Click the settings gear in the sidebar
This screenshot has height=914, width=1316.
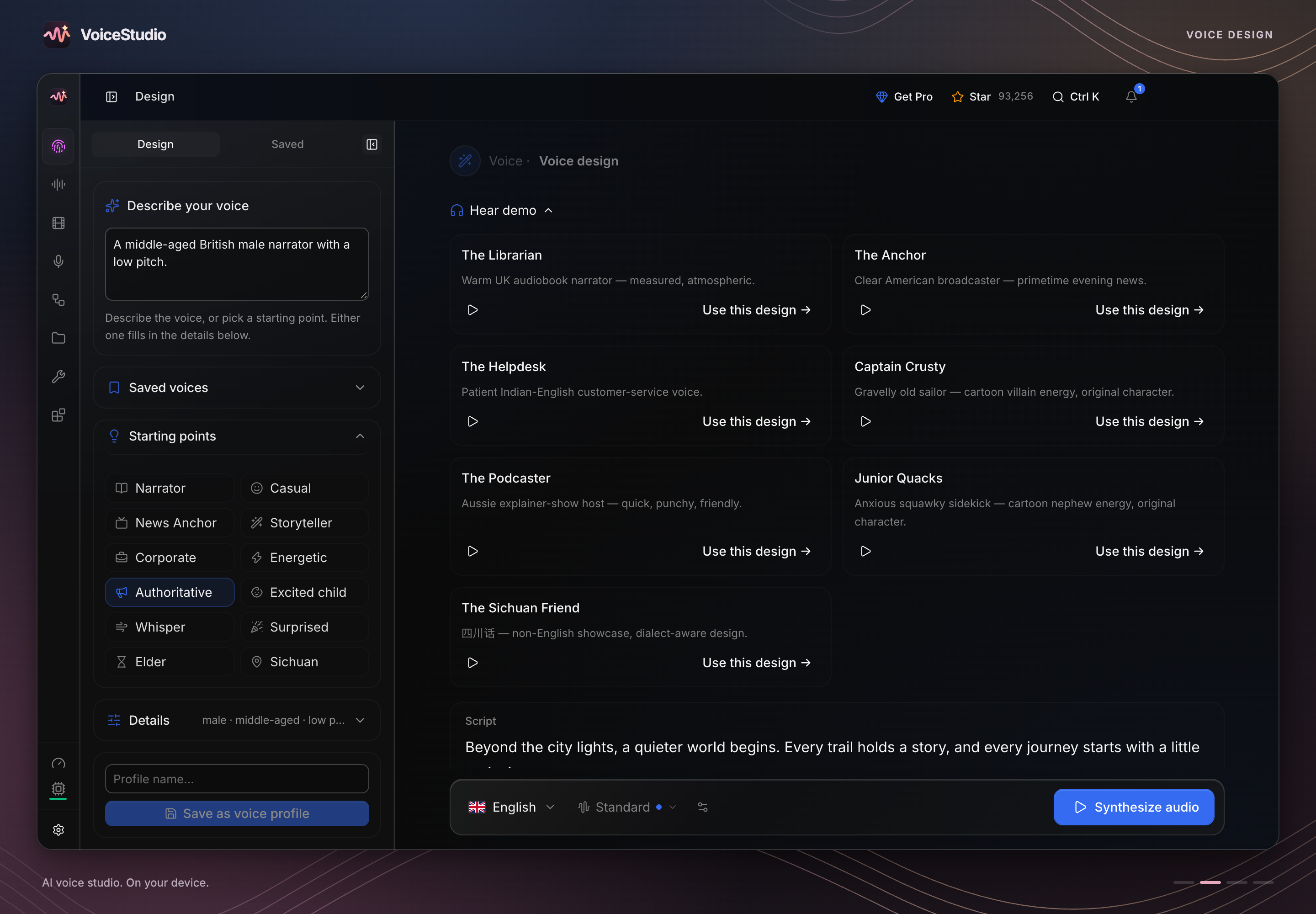[x=58, y=830]
